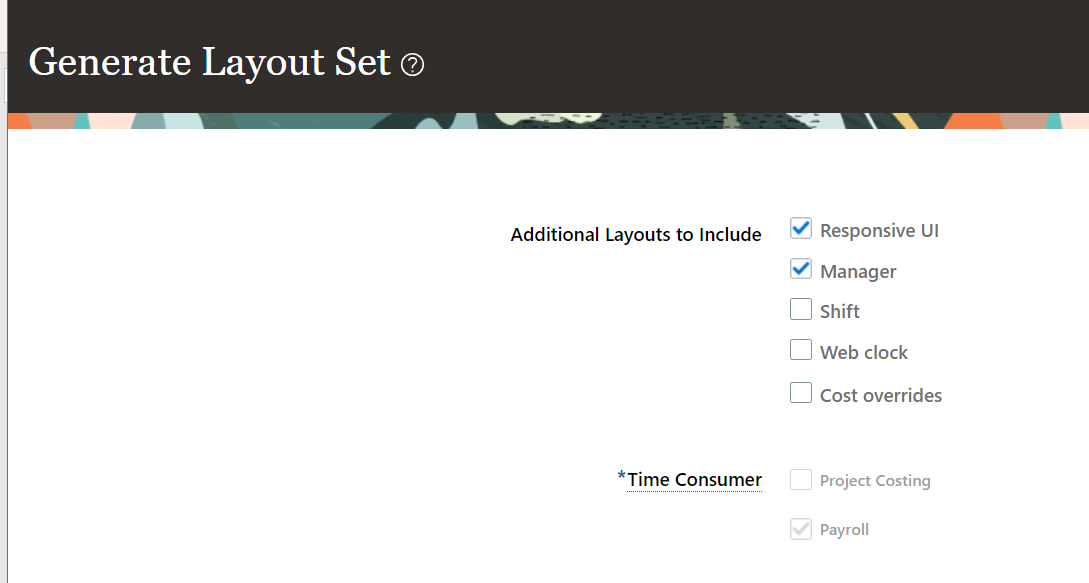The width and height of the screenshot is (1089, 583).
Task: Click the greyed "Project Costing" label
Action: (875, 480)
